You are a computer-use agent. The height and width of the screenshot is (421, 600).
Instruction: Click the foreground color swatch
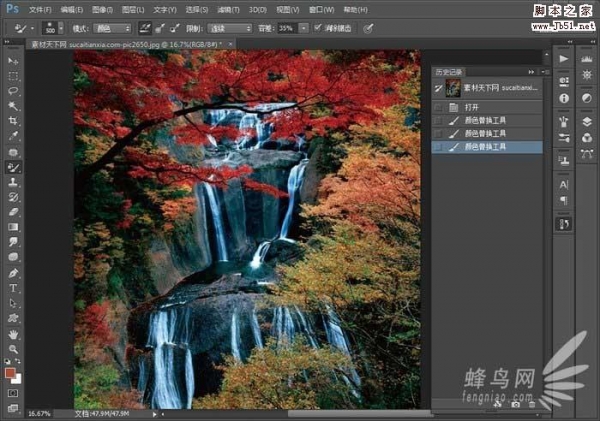10,372
